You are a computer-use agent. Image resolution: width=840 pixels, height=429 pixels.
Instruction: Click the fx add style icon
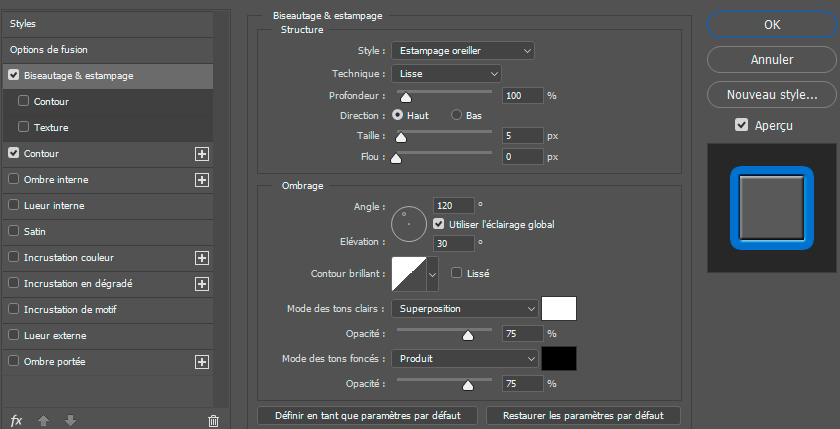16,421
